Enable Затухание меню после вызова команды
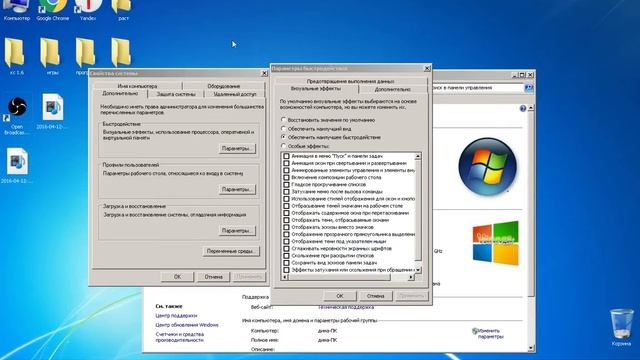Viewport: 640px width, 360px height. 287,191
